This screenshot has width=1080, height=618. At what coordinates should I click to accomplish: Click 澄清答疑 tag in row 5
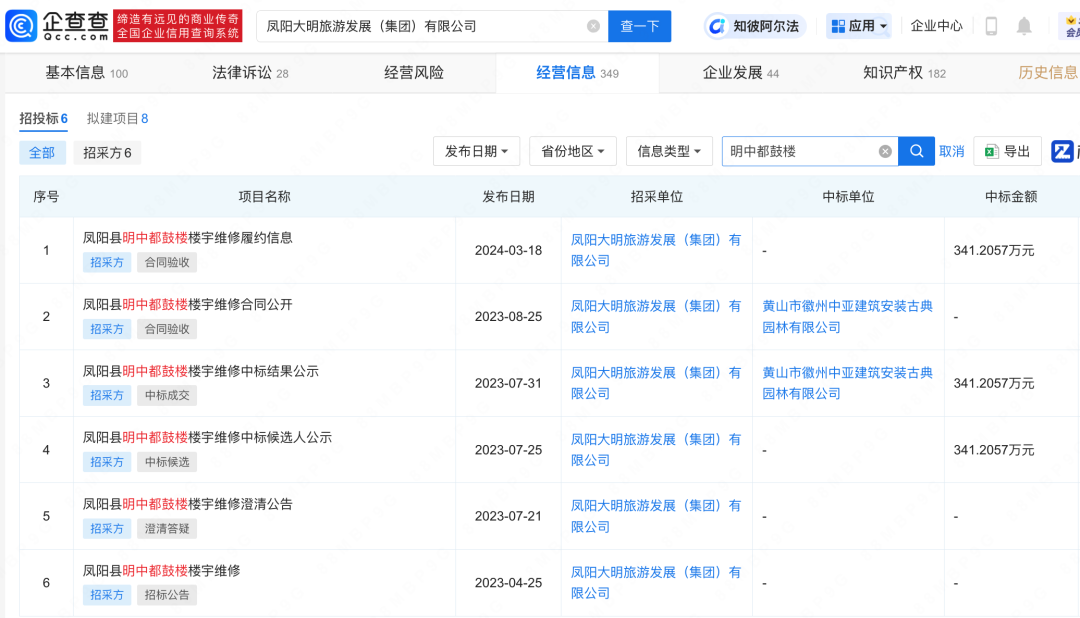tap(167, 529)
